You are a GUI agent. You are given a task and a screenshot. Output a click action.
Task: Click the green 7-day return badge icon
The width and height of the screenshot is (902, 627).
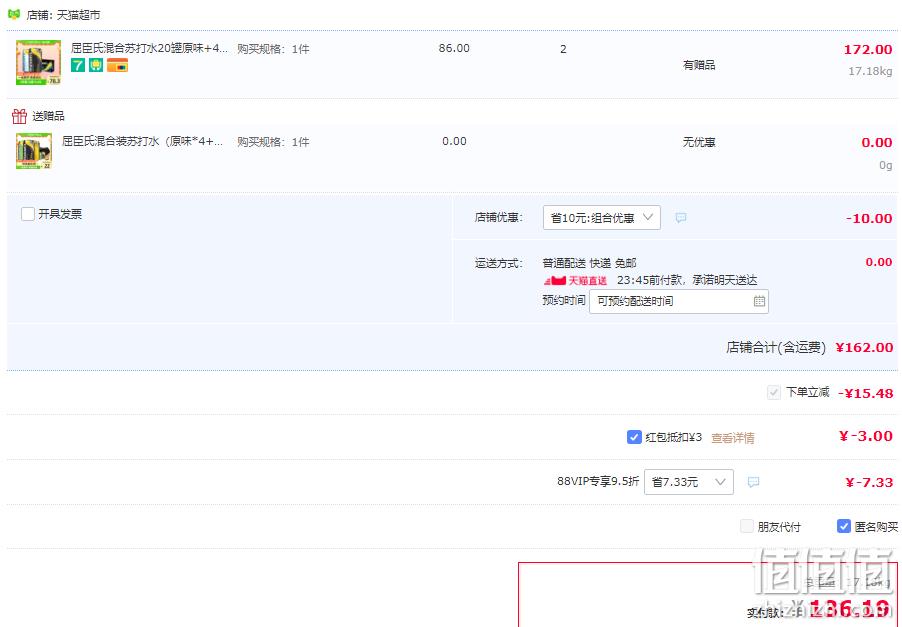[78, 65]
